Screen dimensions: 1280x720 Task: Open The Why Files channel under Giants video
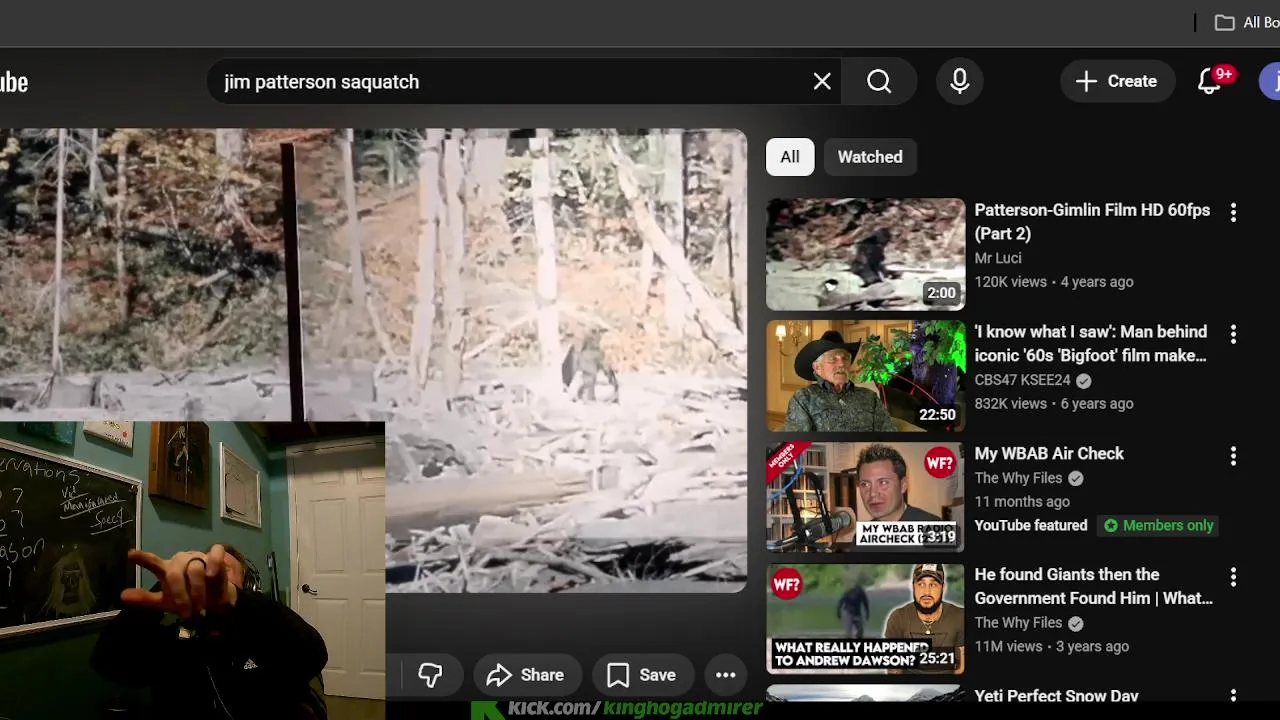pos(1018,623)
